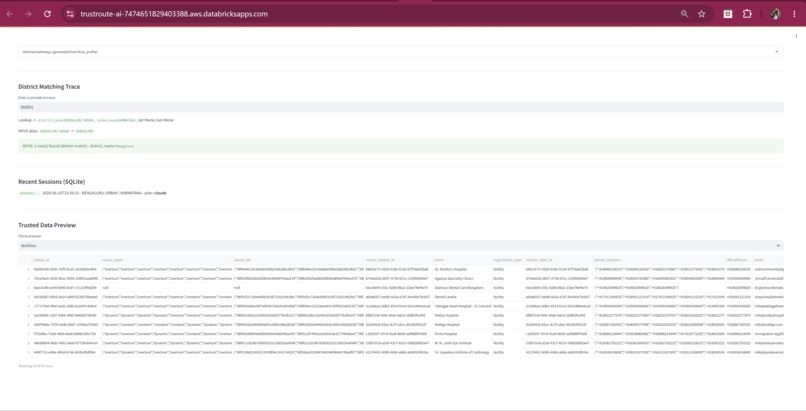Click the Recent Sessions (SQLite) heading
Viewport: 806px width, 411px height.
click(51, 182)
